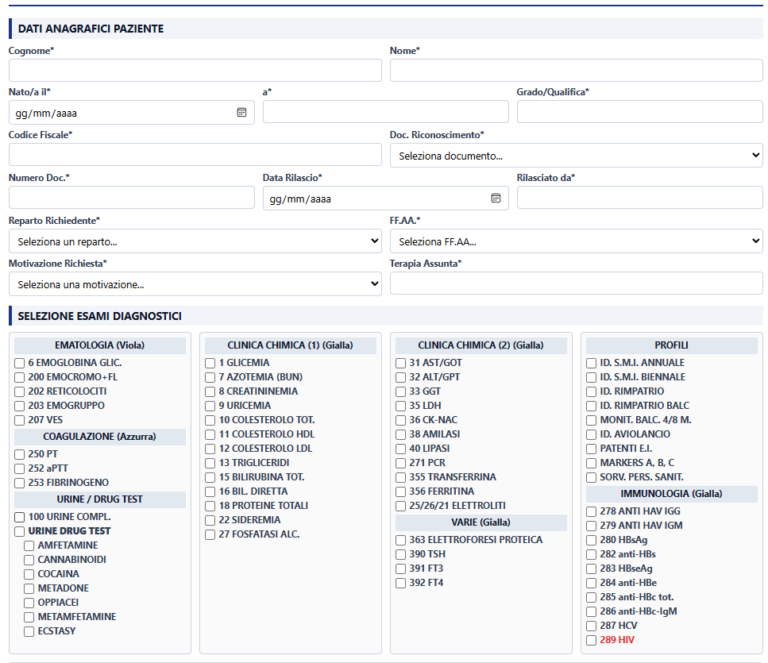Open the Reparto Richiedente dropdown
Viewport: 768px width, 663px height.
(195, 241)
